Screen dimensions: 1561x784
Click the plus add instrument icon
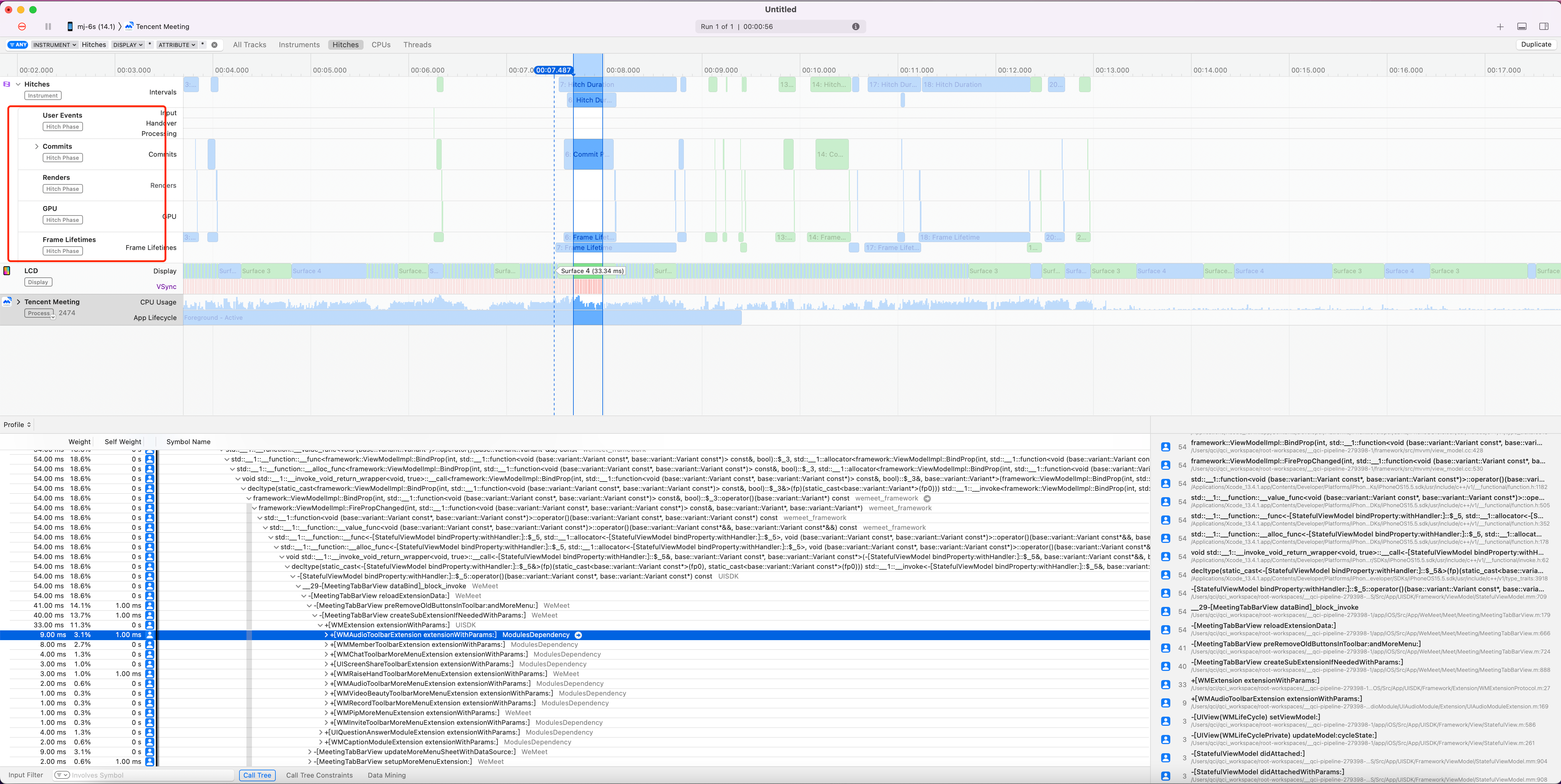point(1500,27)
